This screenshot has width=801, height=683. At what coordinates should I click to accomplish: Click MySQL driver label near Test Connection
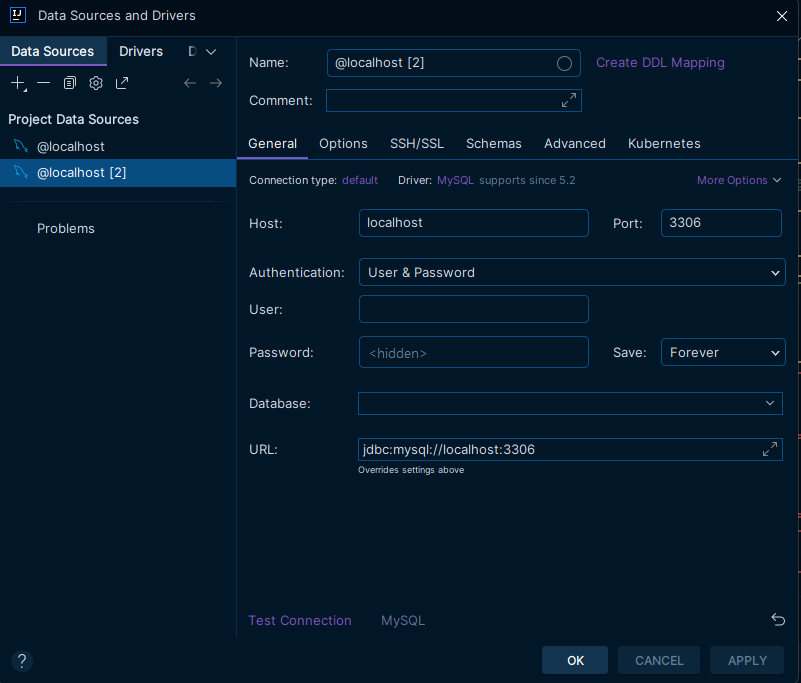(x=403, y=620)
